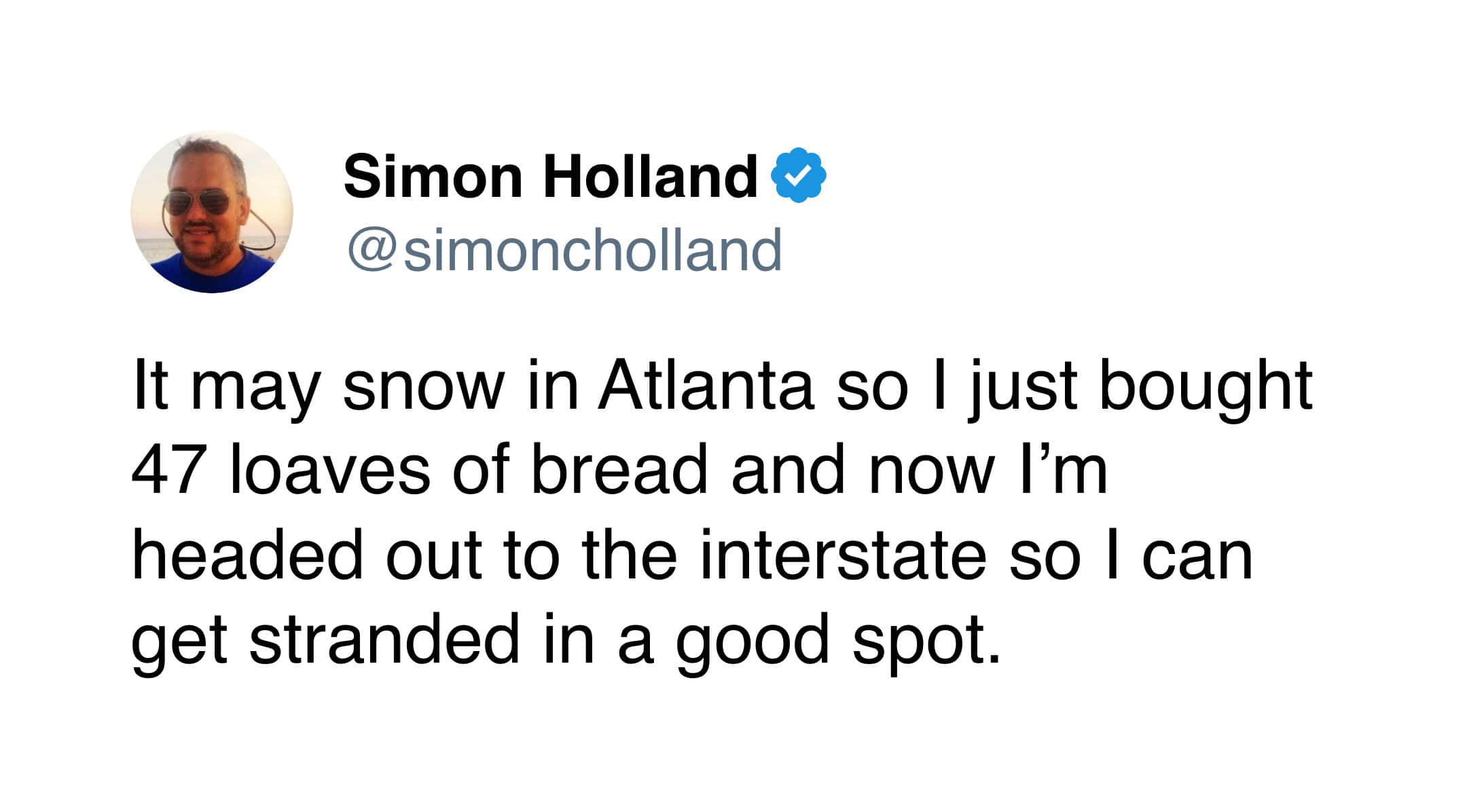Click the word "Holland" in the display name

[650, 177]
